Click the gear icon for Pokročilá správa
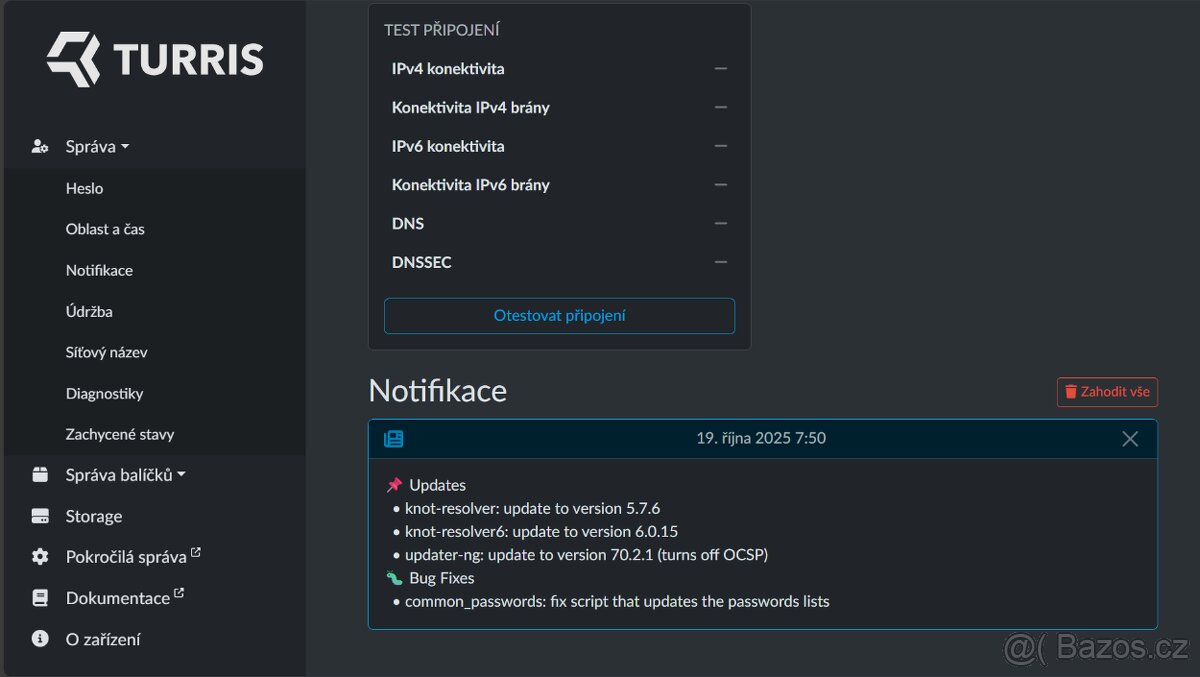This screenshot has height=677, width=1200. pyautogui.click(x=38, y=556)
